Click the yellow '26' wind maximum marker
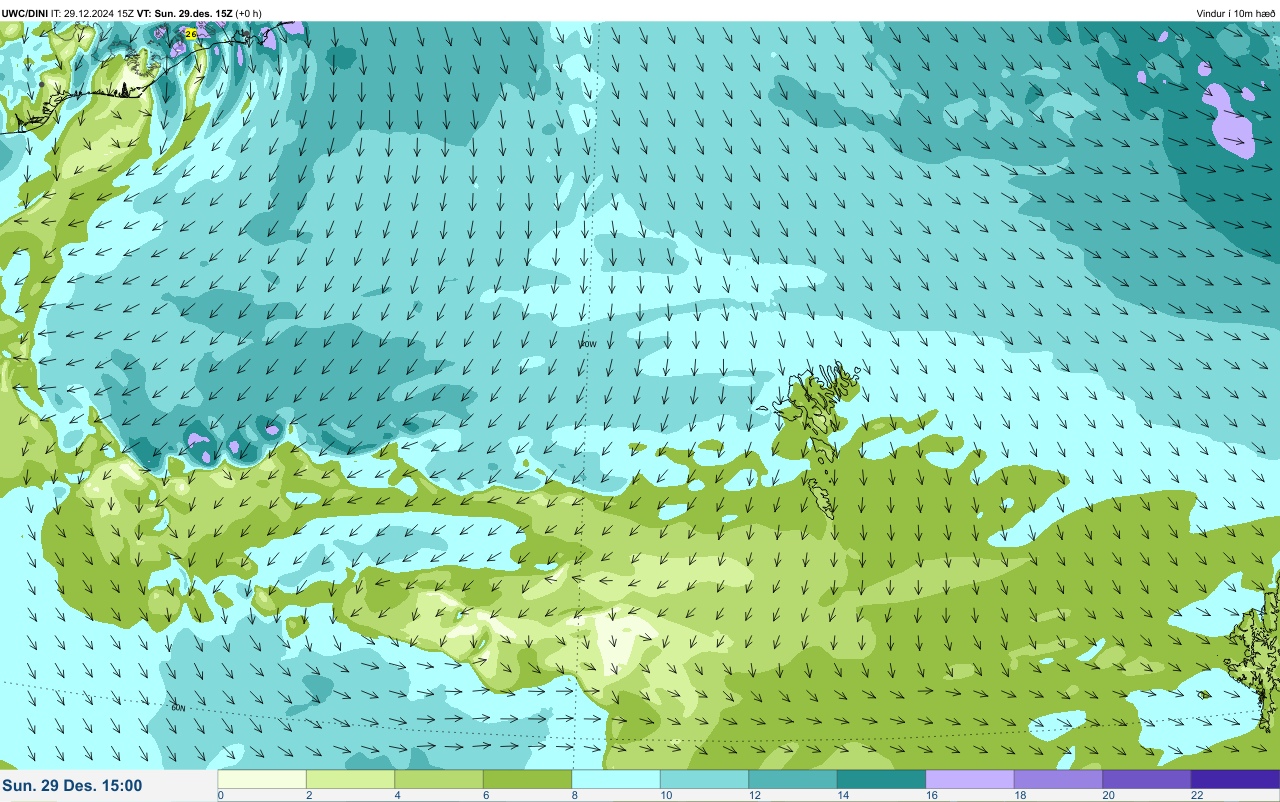Image resolution: width=1280 pixels, height=802 pixels. coord(191,34)
